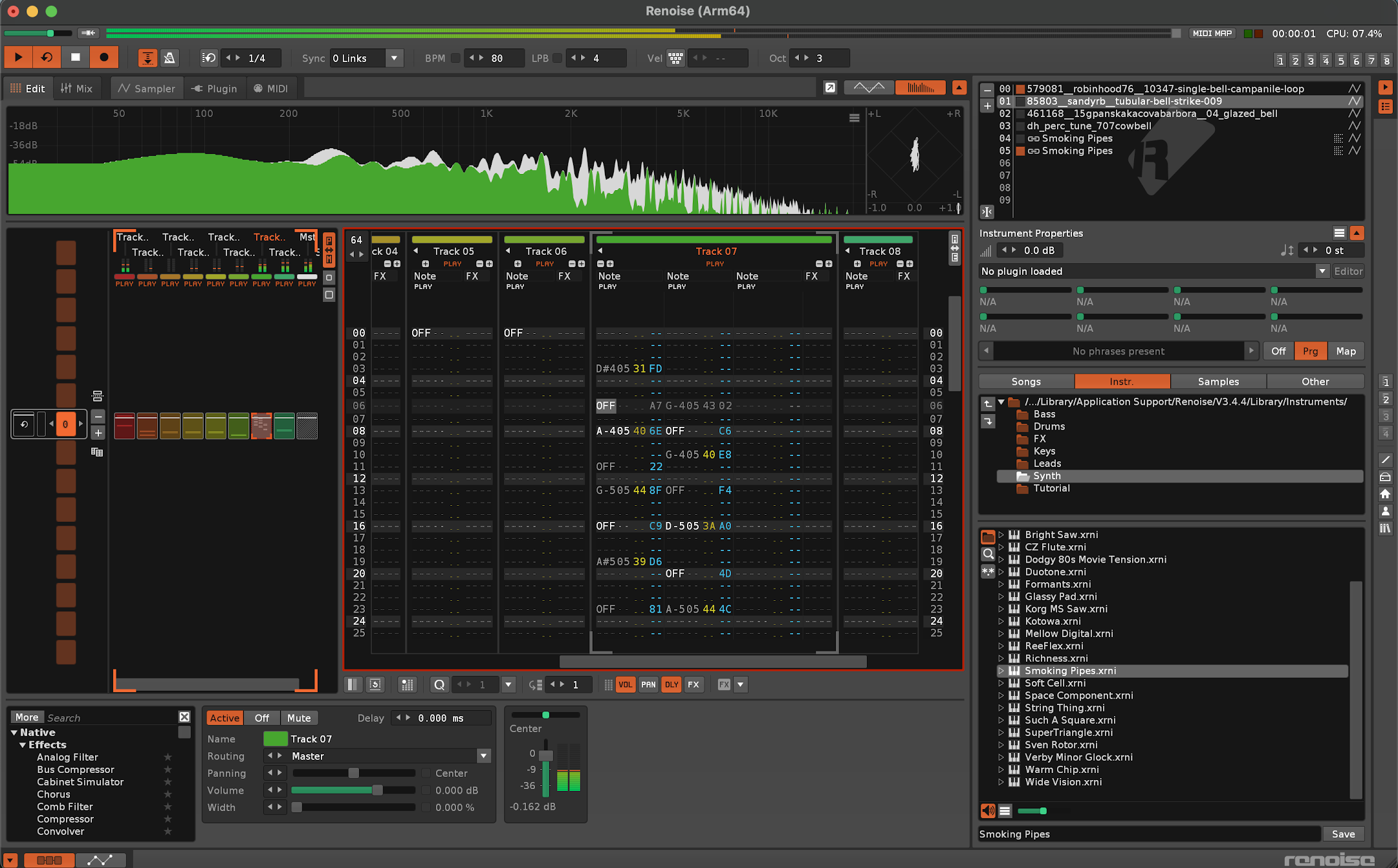Open the quantize amount dropdown
1398x868 pixels.
(x=508, y=684)
